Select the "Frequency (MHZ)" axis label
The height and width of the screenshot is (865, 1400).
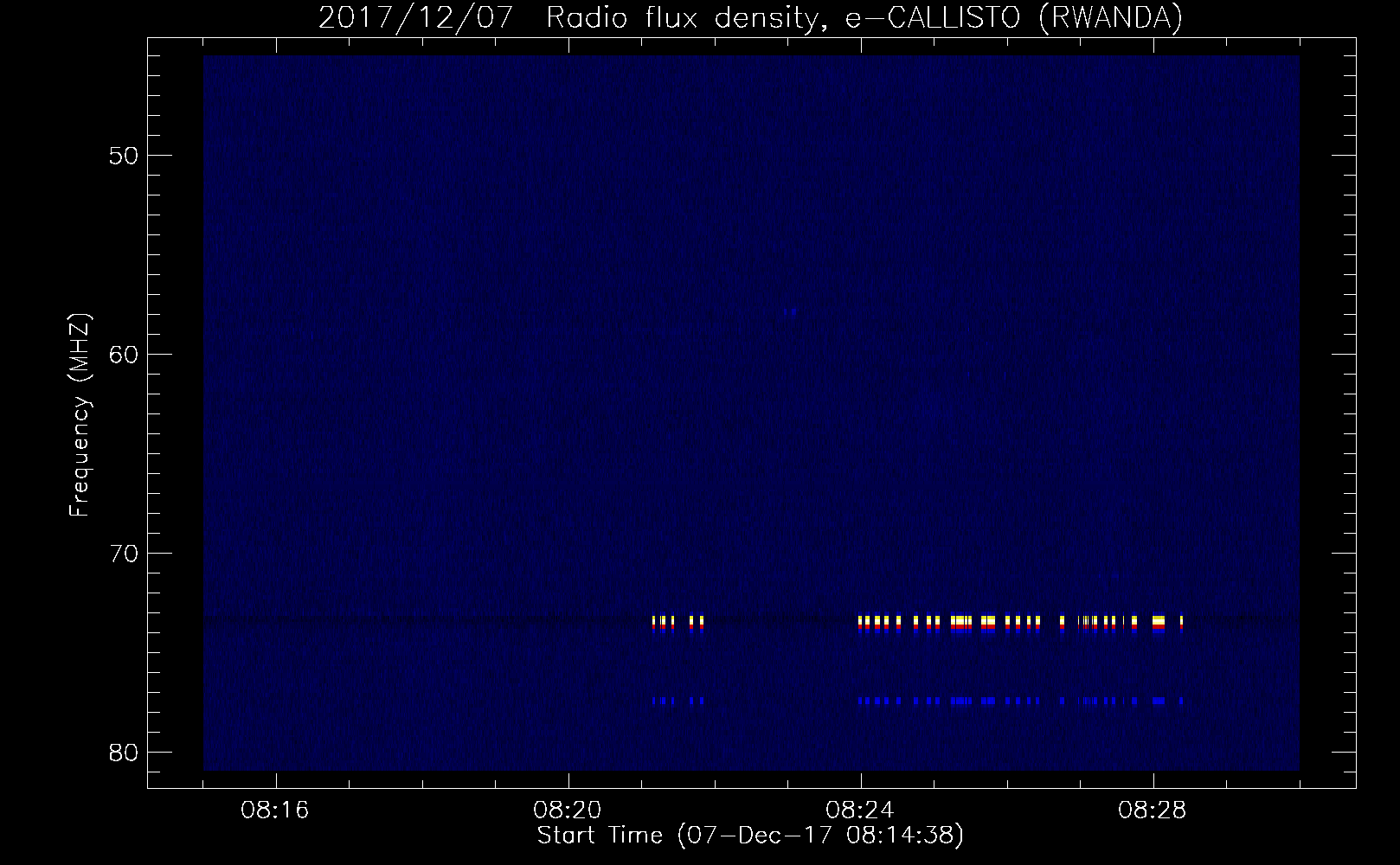[x=80, y=415]
